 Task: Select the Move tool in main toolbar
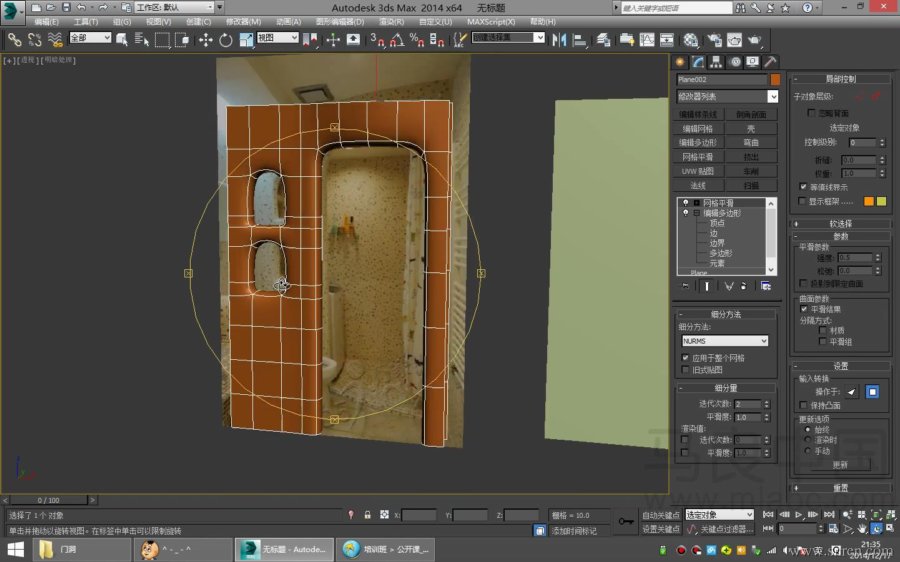pos(205,40)
